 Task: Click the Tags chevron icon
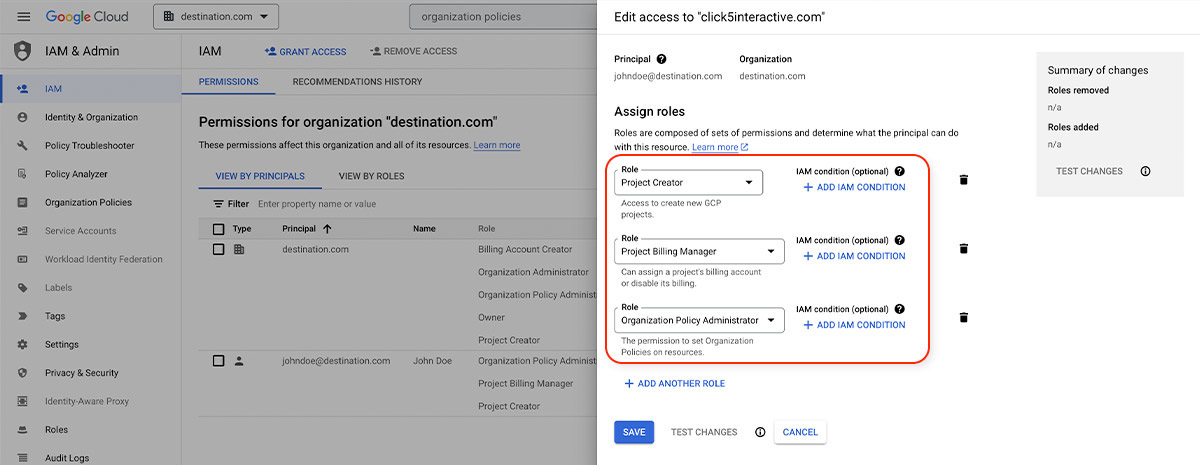click(23, 316)
